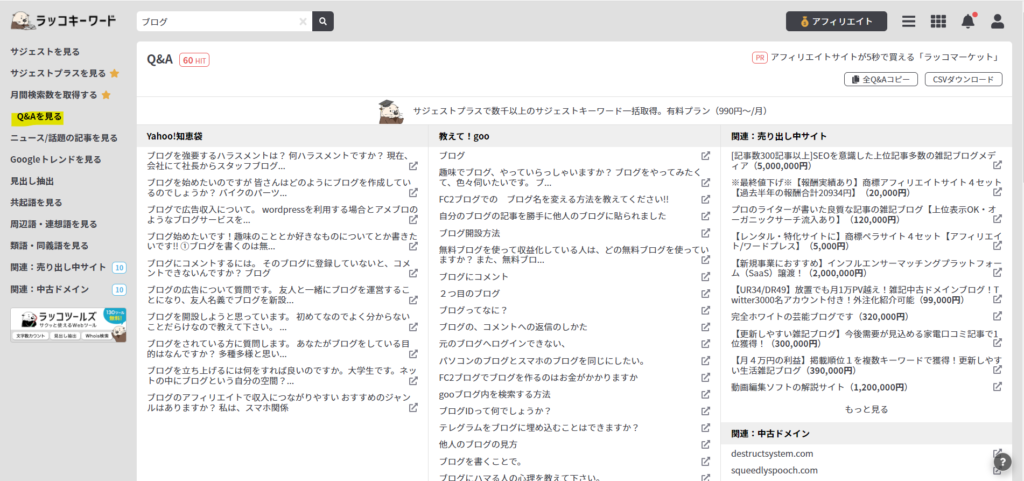
Task: Open external link for '２つ目のブログ'
Action: point(705,293)
